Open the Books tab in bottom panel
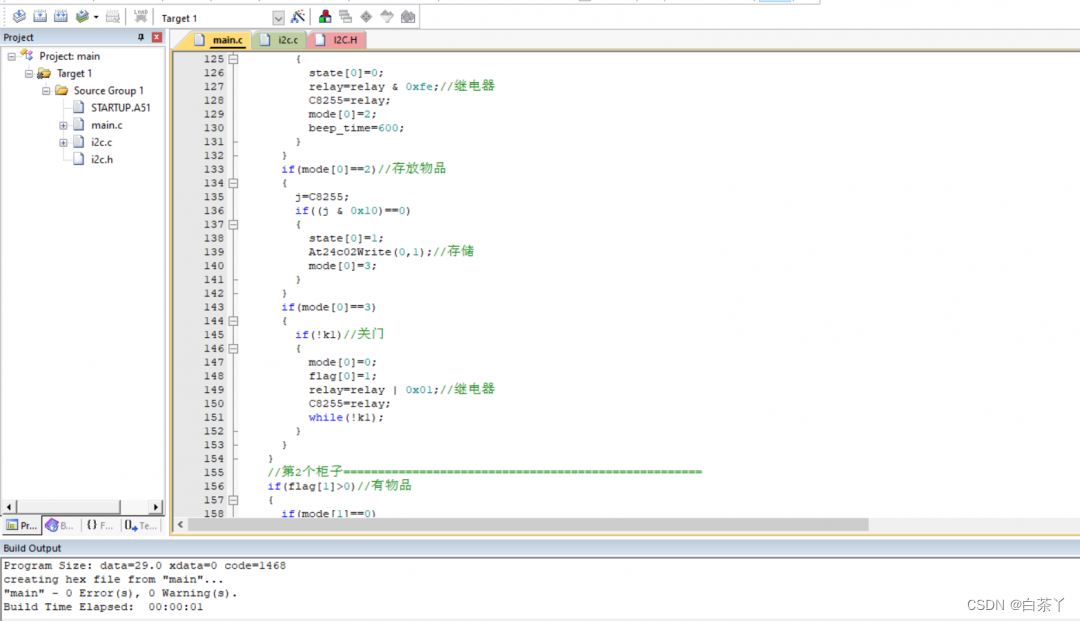 (59, 525)
